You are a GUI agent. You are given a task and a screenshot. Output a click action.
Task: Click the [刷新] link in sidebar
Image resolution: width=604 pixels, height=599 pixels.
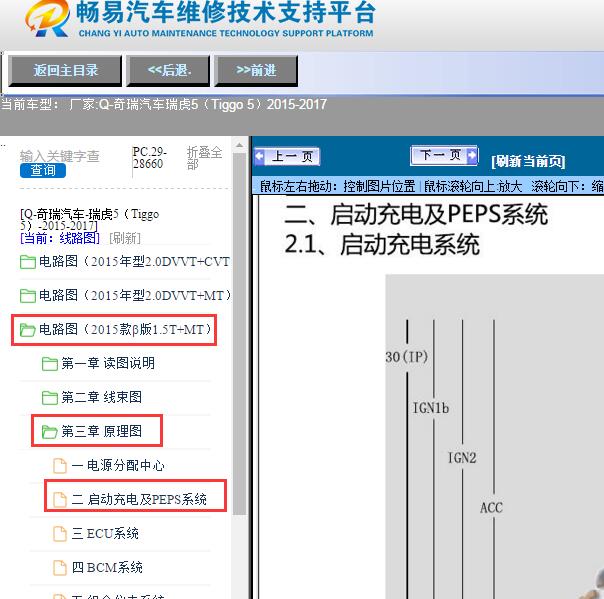click(x=125, y=238)
